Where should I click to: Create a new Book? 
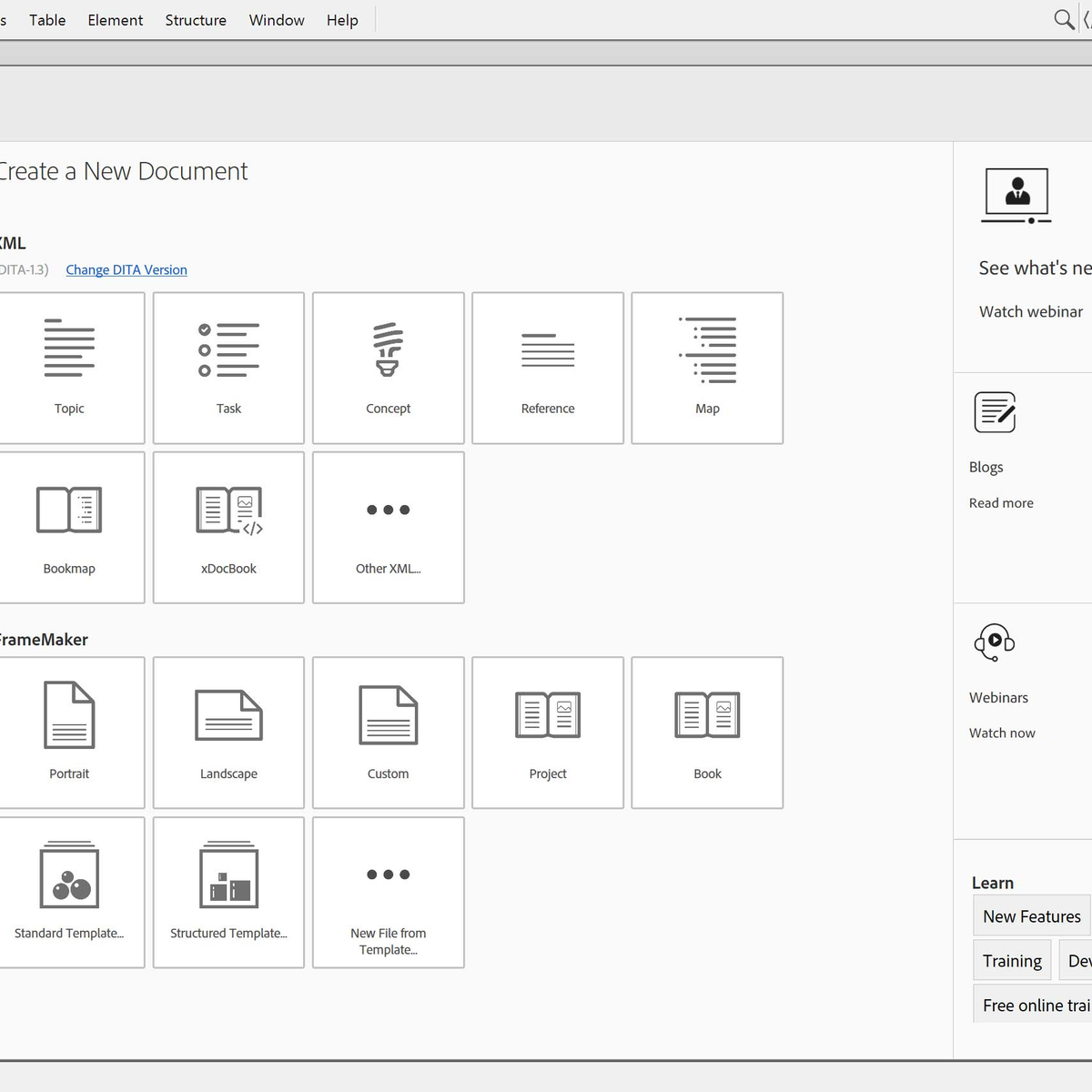pyautogui.click(x=707, y=733)
